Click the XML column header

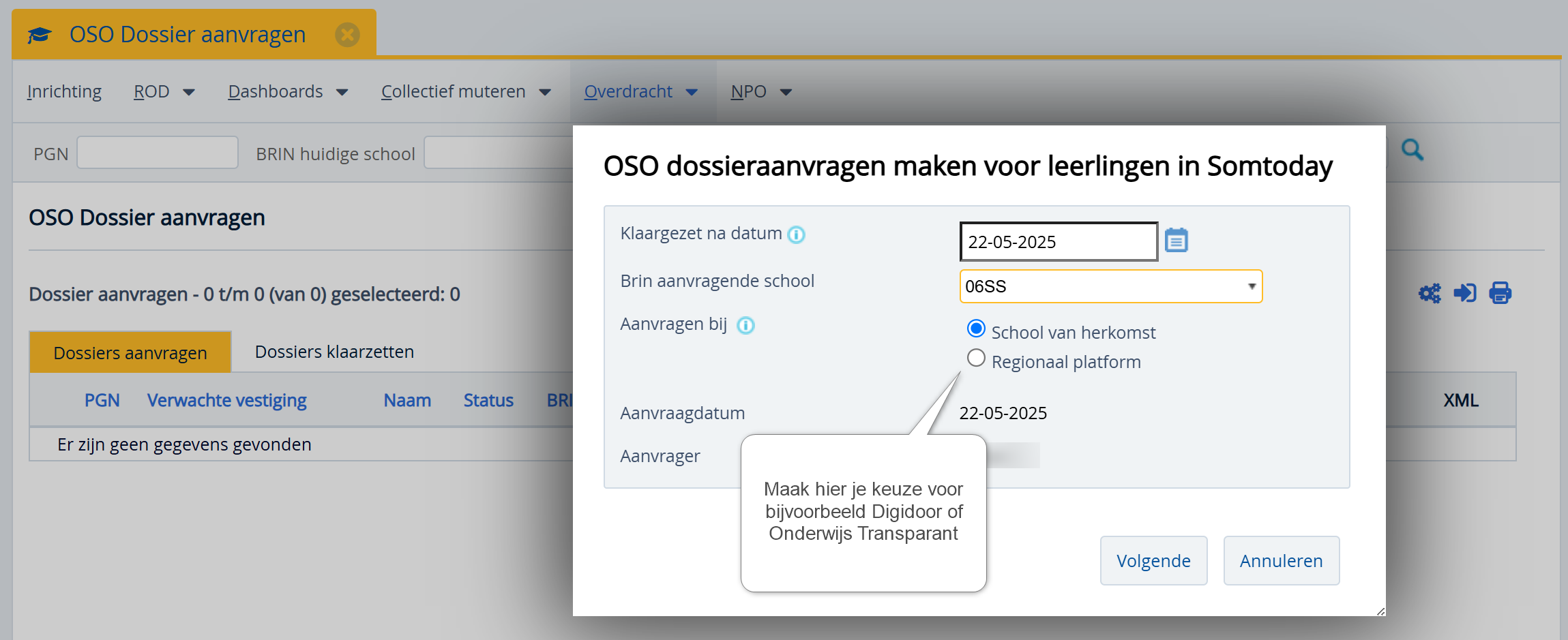1461,400
